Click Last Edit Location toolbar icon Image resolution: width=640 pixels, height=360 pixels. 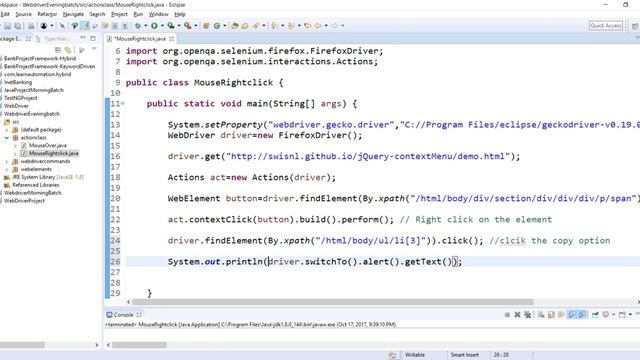(x=307, y=26)
